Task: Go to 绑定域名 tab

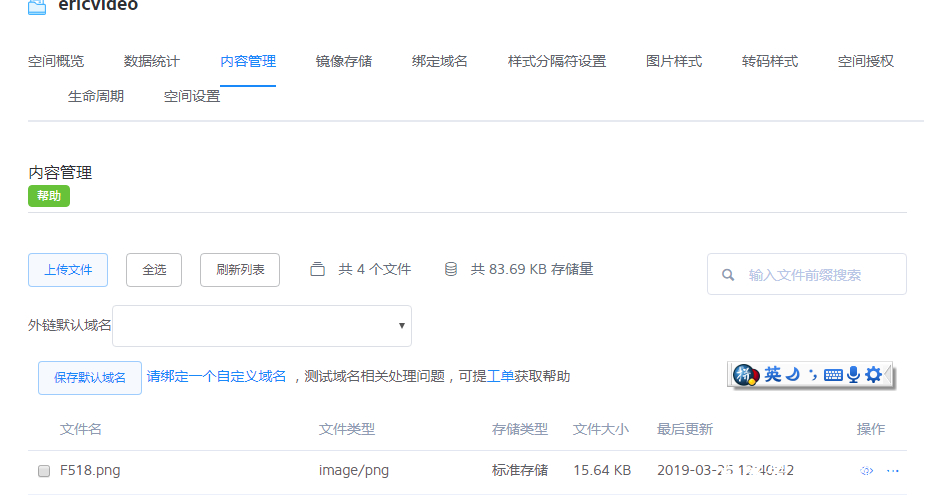Action: pos(439,61)
